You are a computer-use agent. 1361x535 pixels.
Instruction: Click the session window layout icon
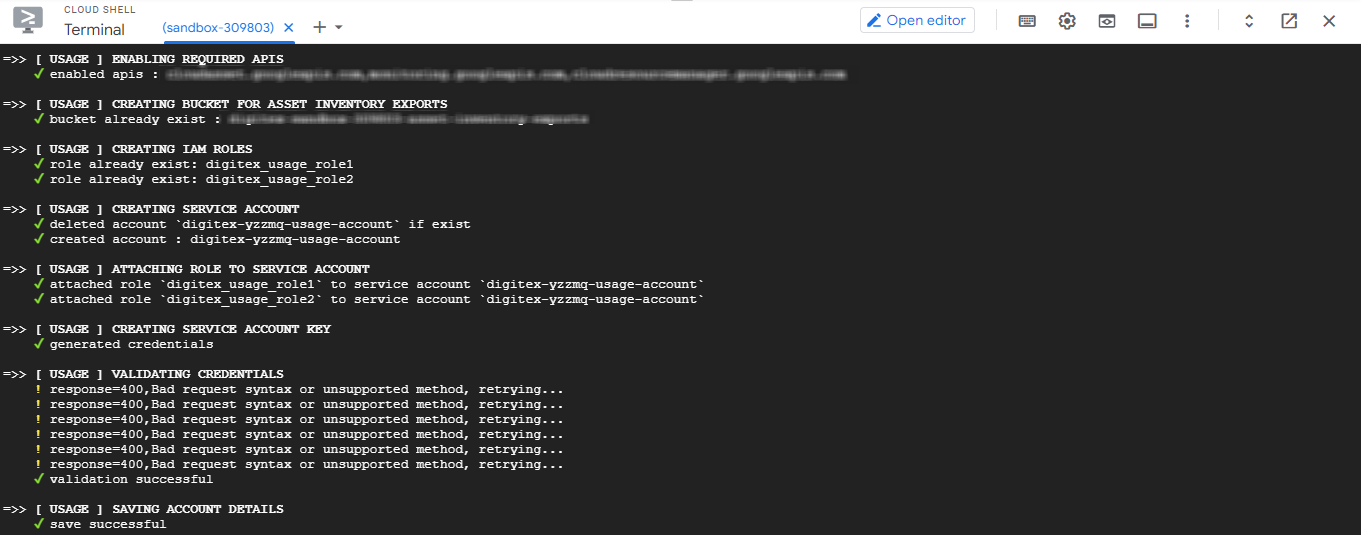click(x=1147, y=21)
